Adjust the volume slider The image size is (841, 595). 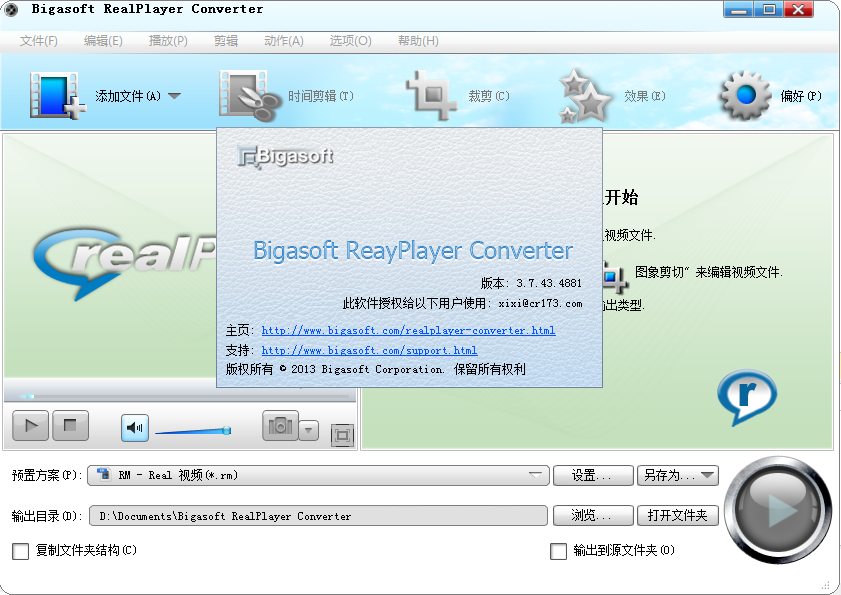(x=193, y=431)
